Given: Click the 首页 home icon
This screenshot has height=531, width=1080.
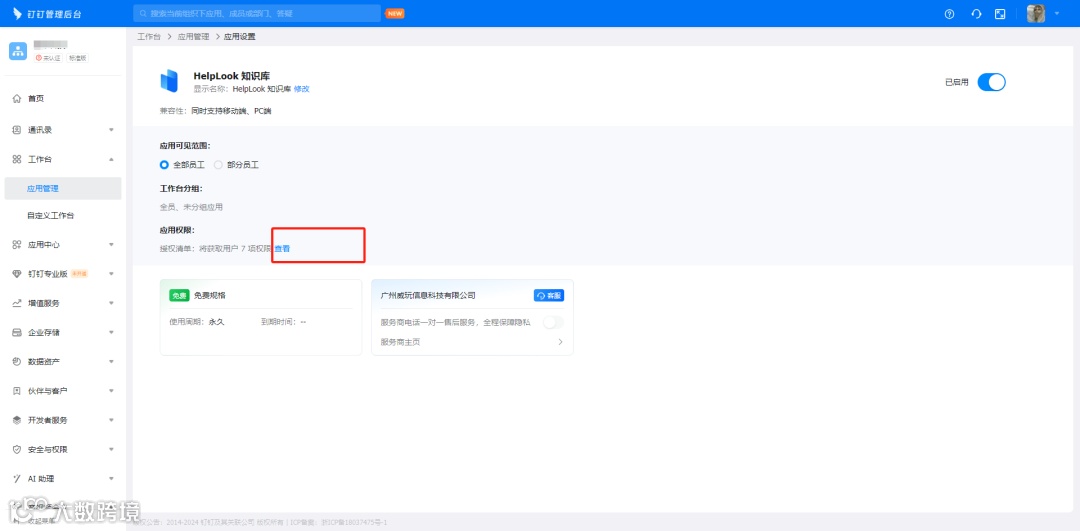Looking at the screenshot, I should [x=17, y=99].
